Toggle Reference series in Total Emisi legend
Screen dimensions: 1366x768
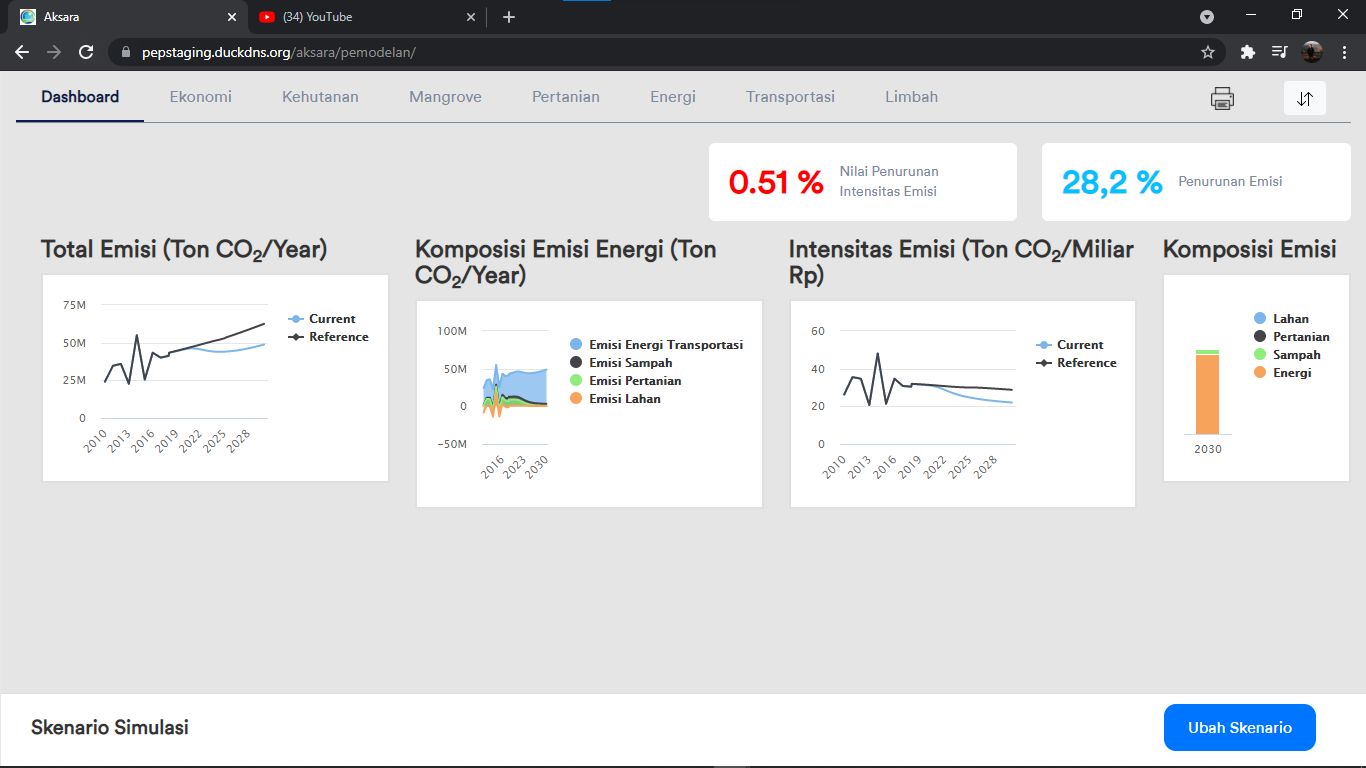point(328,337)
